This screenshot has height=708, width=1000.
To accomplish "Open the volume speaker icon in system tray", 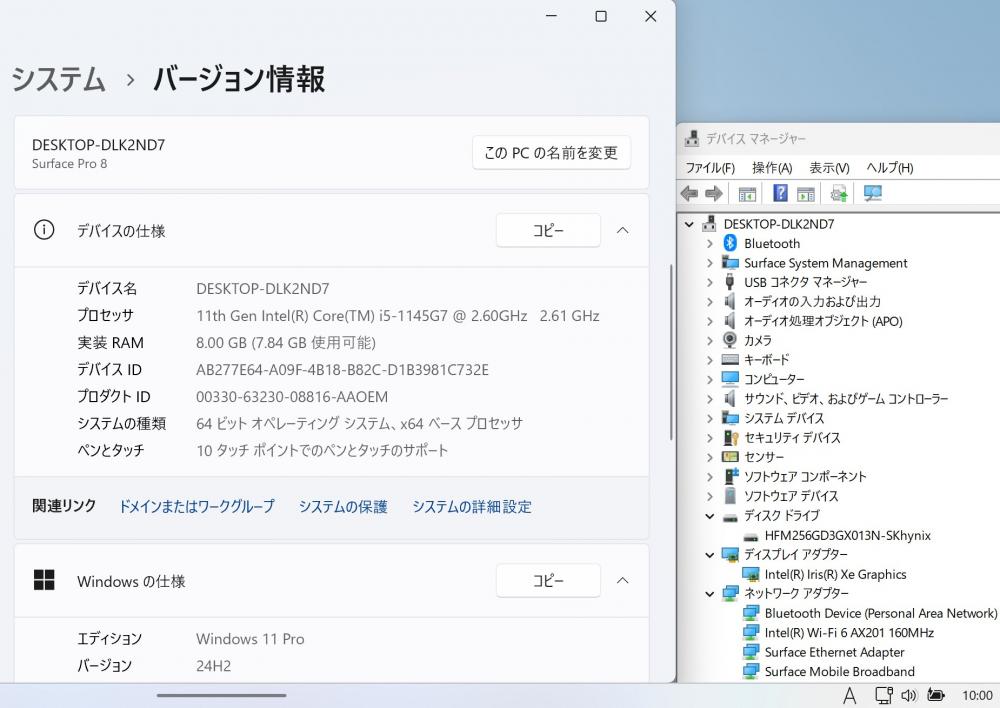I will (x=909, y=695).
